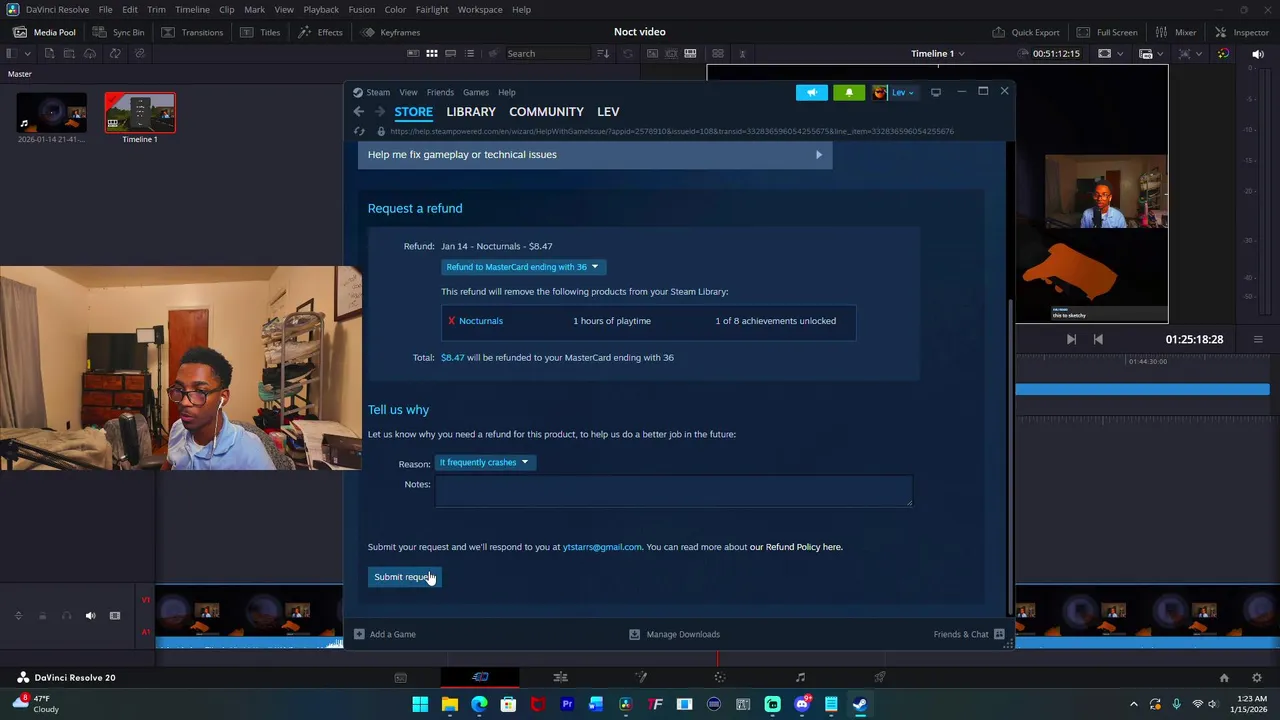The image size is (1280, 720).
Task: Open Windows Start menu
Action: coord(420,704)
